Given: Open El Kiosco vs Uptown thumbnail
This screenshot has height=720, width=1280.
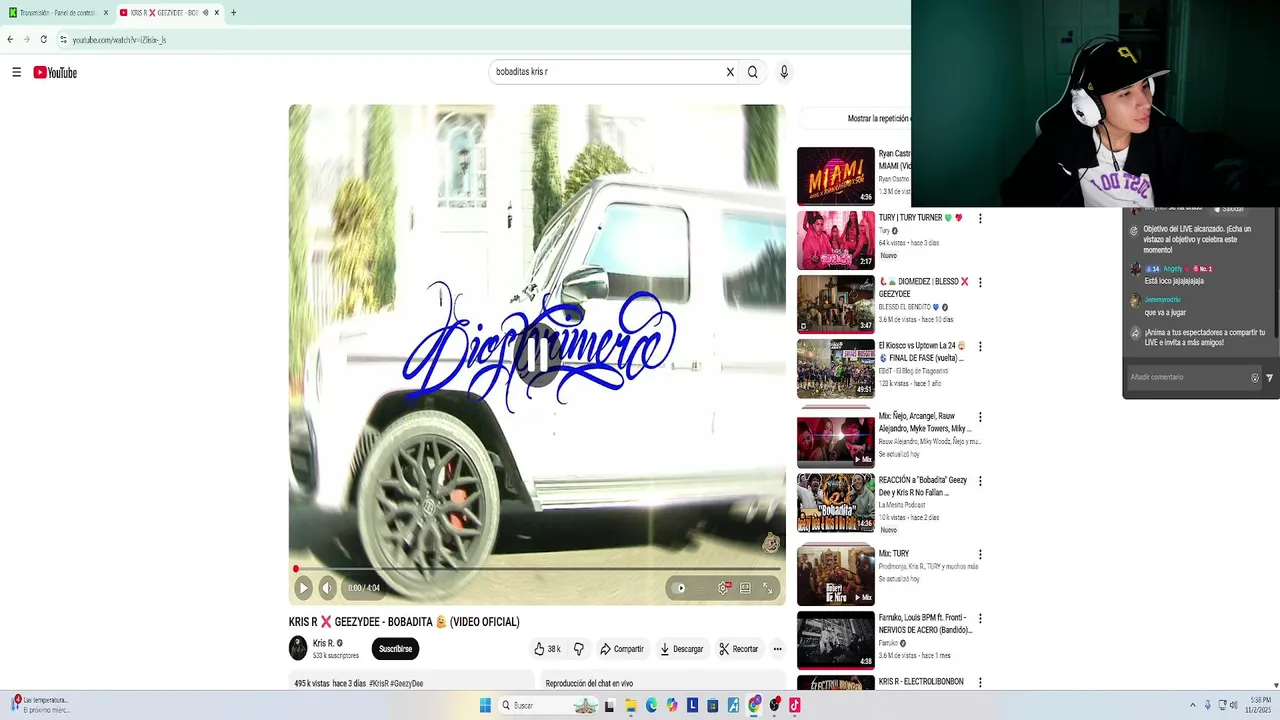Looking at the screenshot, I should click(836, 368).
